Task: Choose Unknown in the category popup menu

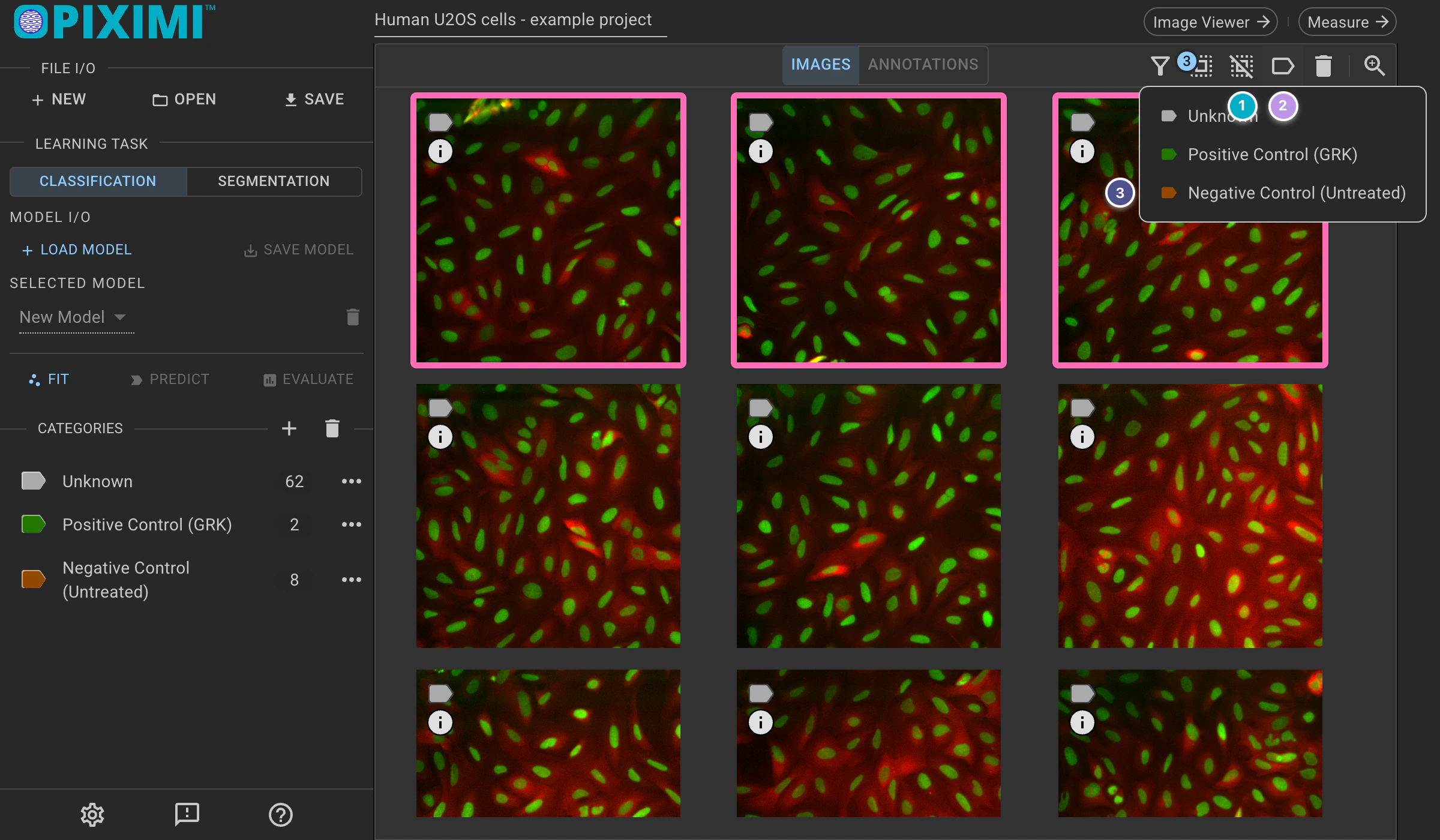Action: pos(1283,116)
